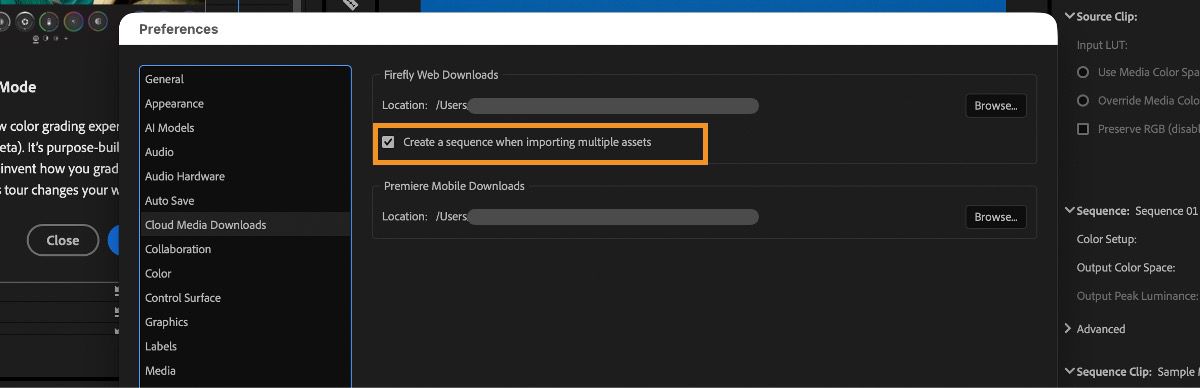
Task: Click the Preferences dialog title
Action: point(178,29)
